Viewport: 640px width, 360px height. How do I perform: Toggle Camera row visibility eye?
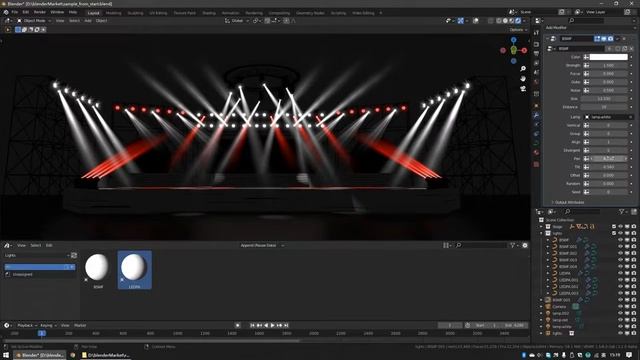[620, 307]
